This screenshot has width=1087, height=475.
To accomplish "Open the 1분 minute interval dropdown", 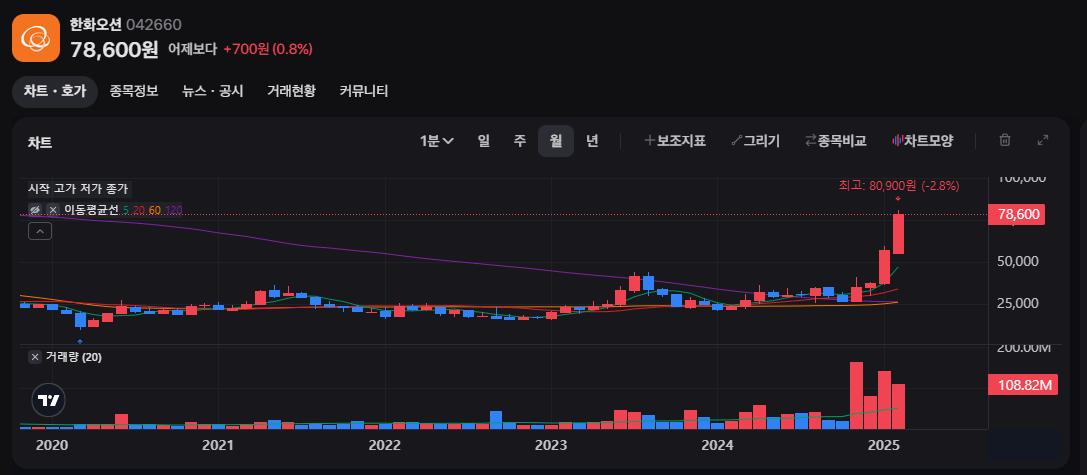I will point(437,141).
